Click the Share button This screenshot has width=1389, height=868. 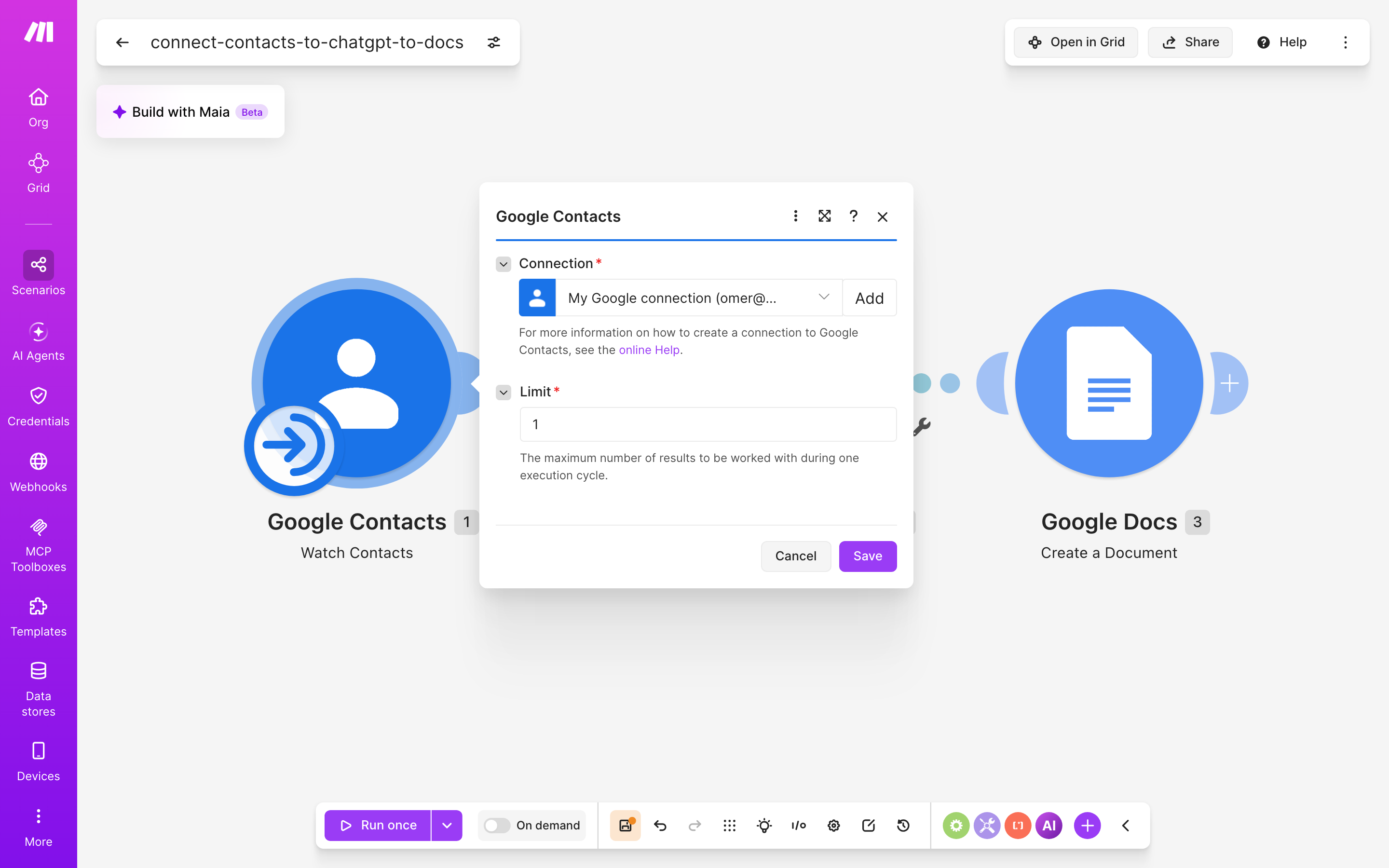click(x=1190, y=42)
